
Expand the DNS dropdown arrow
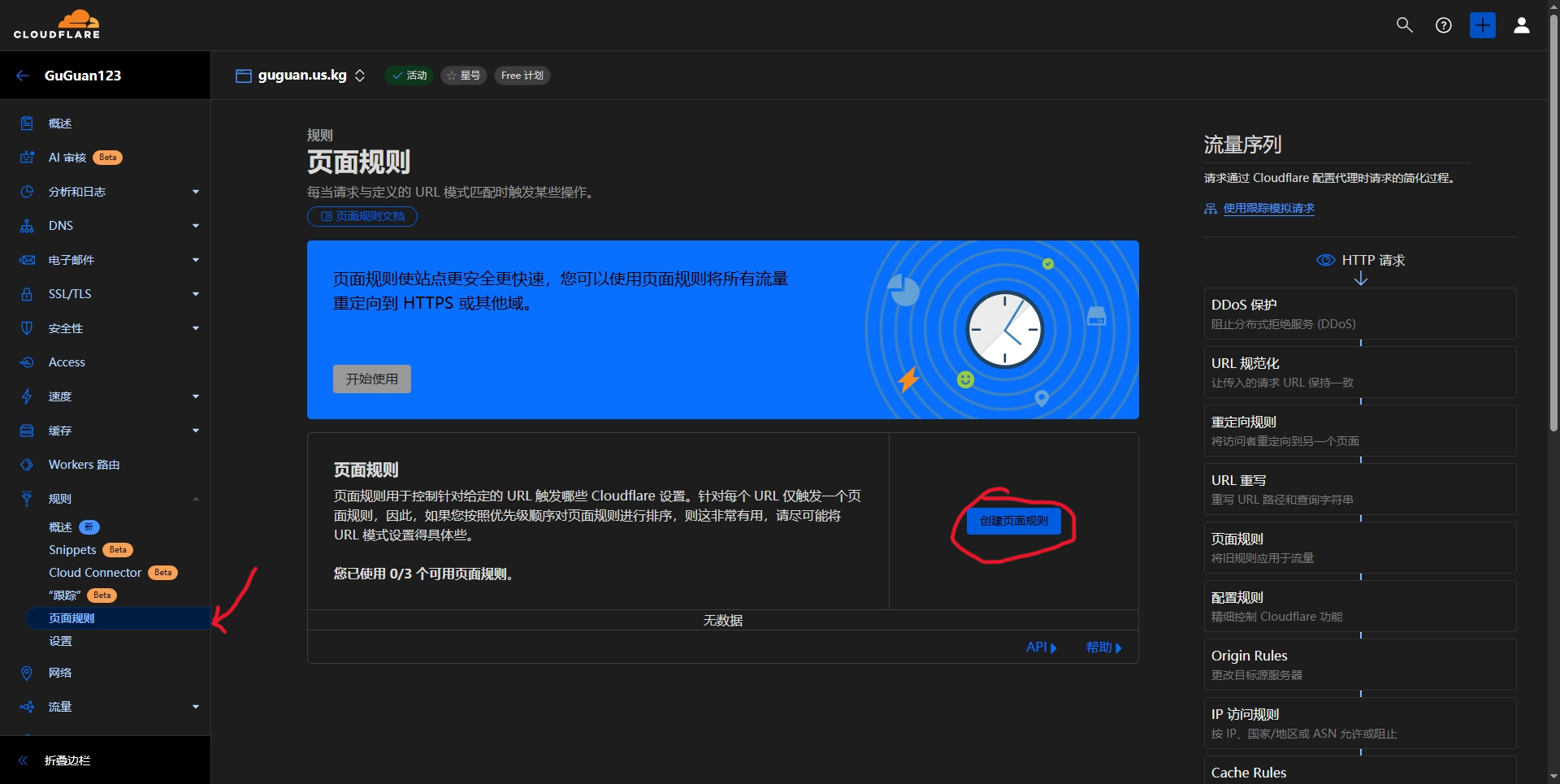(x=195, y=226)
